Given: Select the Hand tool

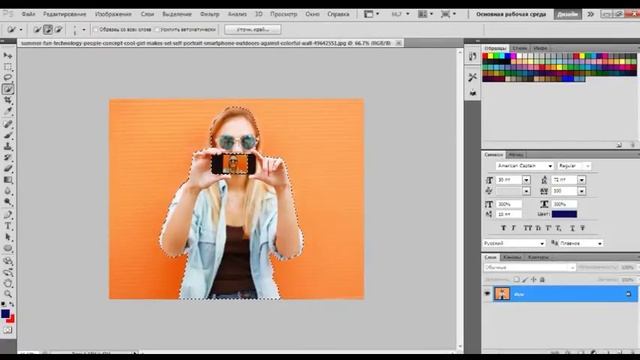Looking at the screenshot, I should pyautogui.click(x=8, y=283).
